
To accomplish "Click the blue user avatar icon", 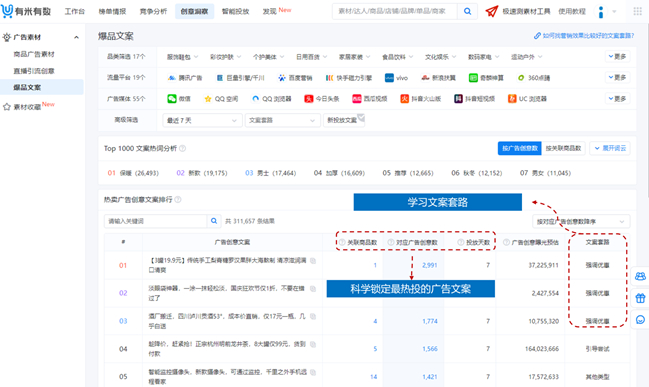I will (601, 12).
